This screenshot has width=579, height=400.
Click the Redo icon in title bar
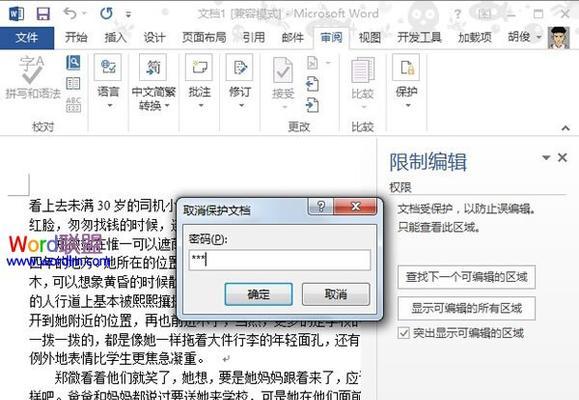click(106, 14)
